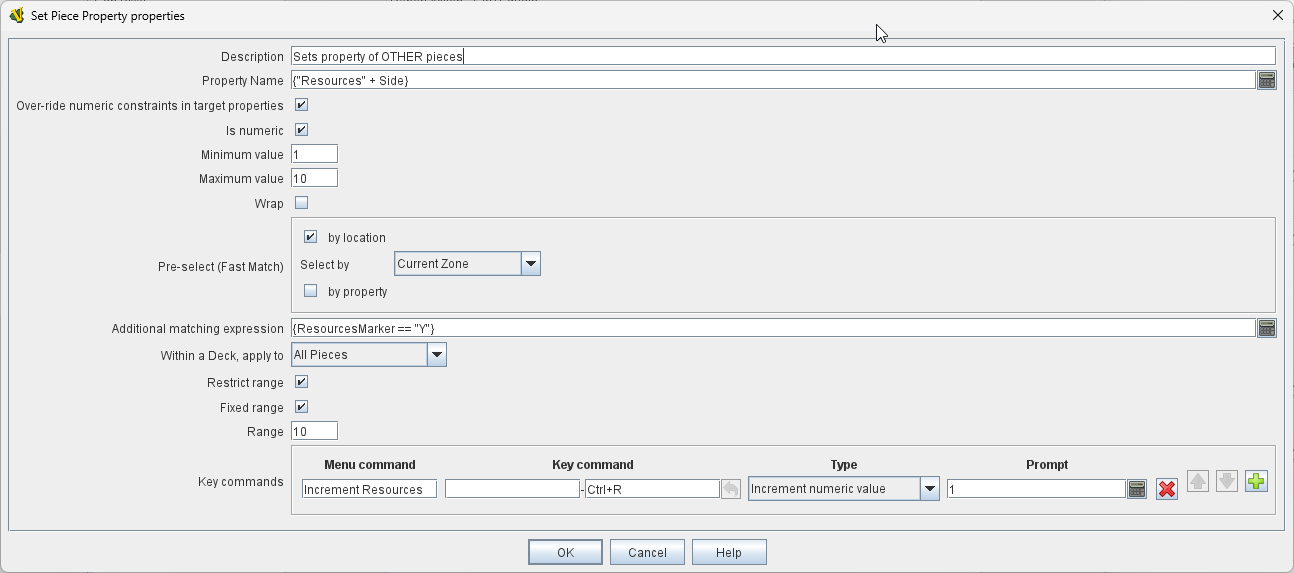Expand the All Pieces deck dropdown
Viewport: 1294px width, 573px height.
coord(436,355)
